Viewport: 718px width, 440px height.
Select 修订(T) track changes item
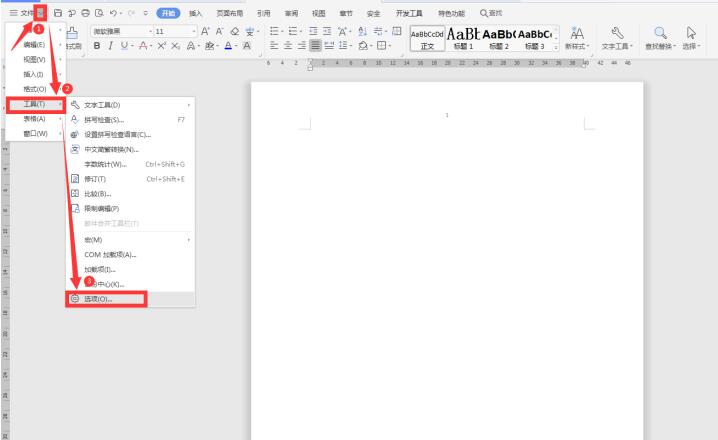96,179
